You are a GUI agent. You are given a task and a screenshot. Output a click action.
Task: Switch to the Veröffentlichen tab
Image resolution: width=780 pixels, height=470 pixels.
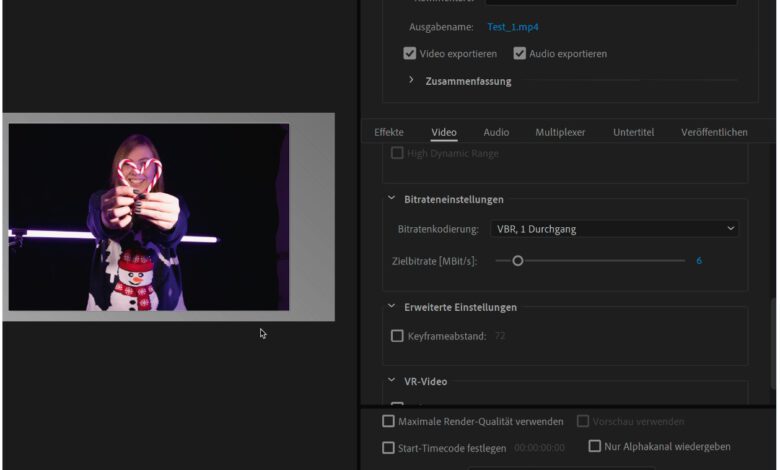tap(714, 132)
